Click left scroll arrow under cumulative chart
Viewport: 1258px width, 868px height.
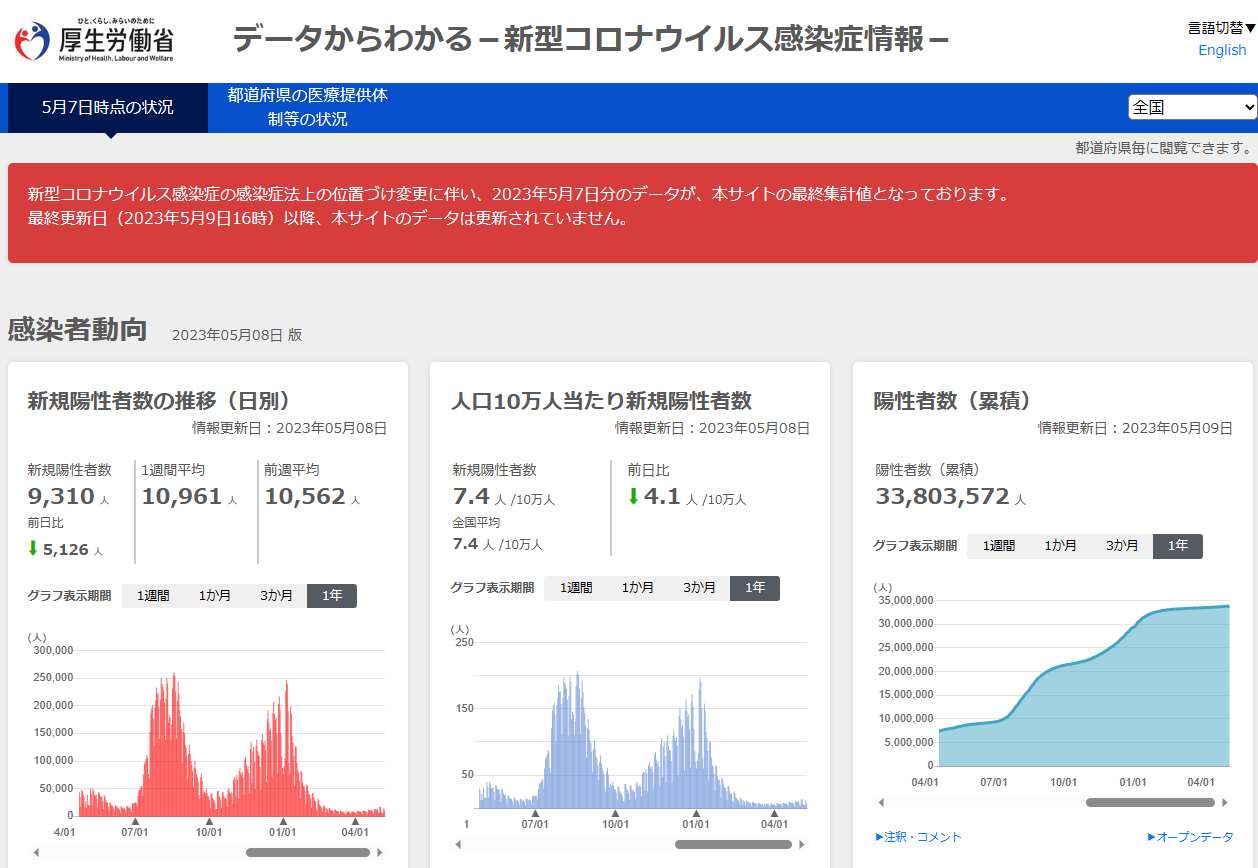click(x=881, y=802)
